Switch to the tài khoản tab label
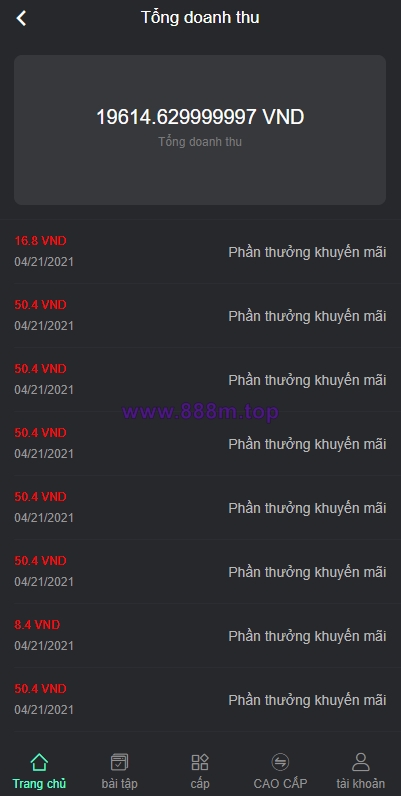This screenshot has width=401, height=796. [360, 783]
